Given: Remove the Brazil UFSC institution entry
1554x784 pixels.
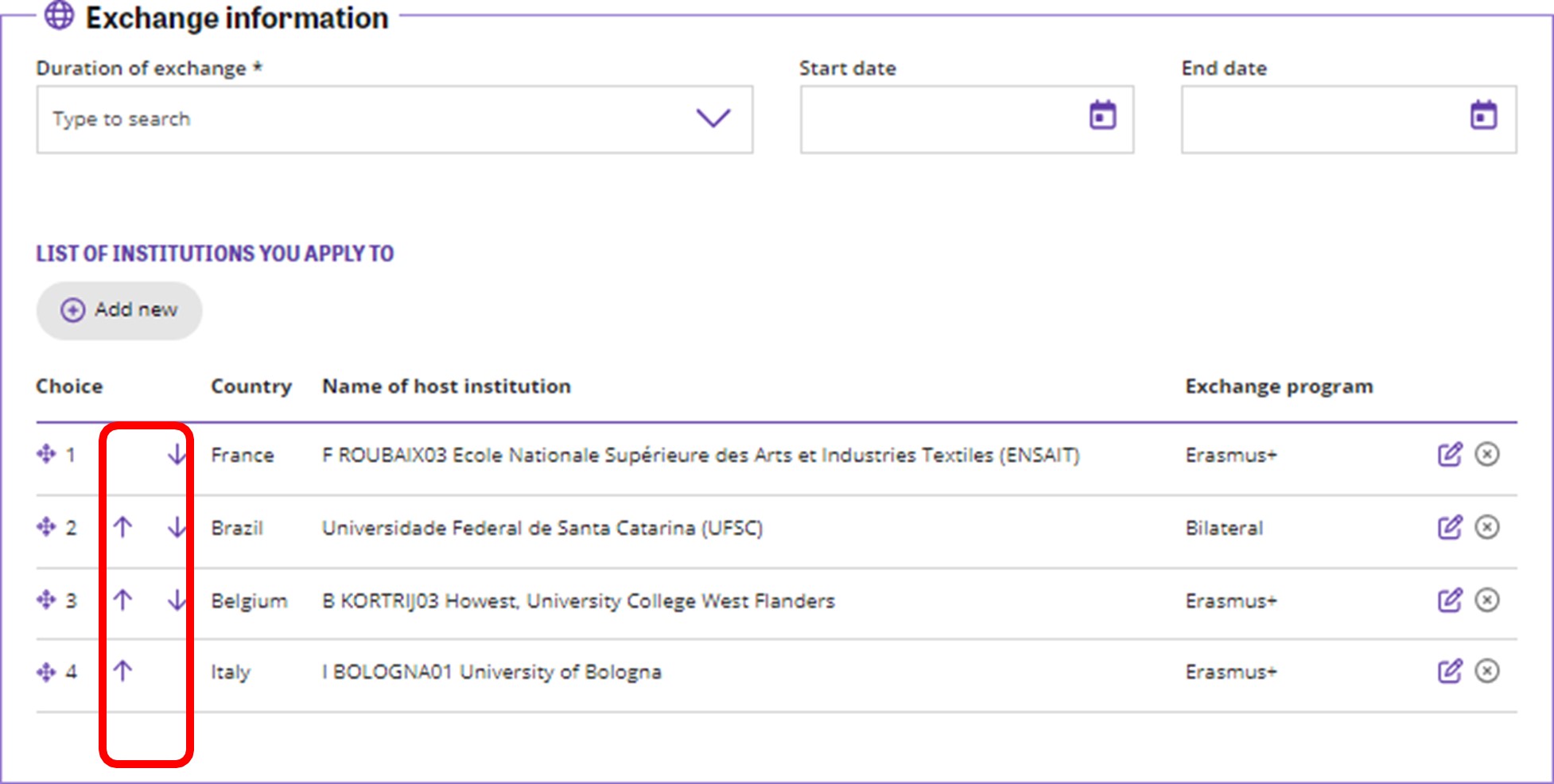Looking at the screenshot, I should click(x=1487, y=527).
